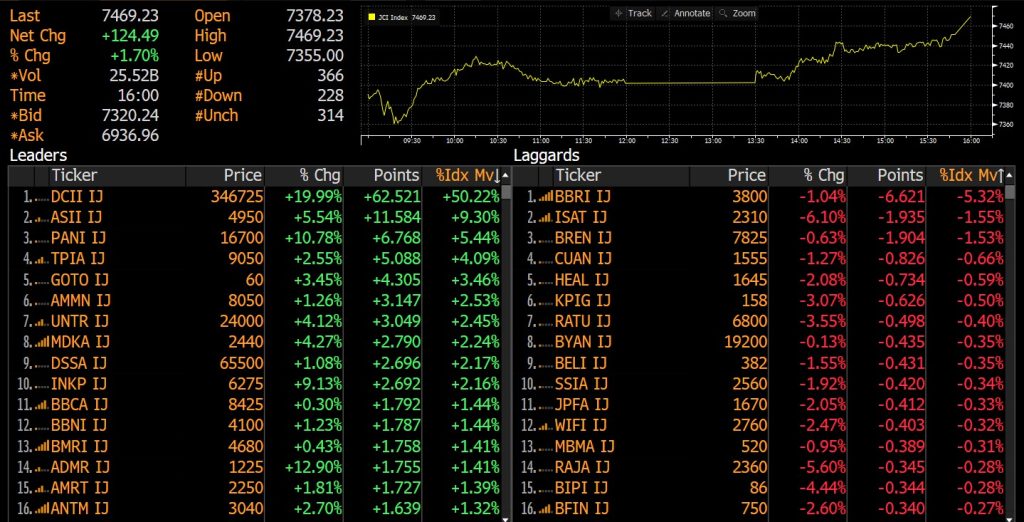The image size is (1024, 522).
Task: Open the Annotate tool on the chart
Action: 684,13
